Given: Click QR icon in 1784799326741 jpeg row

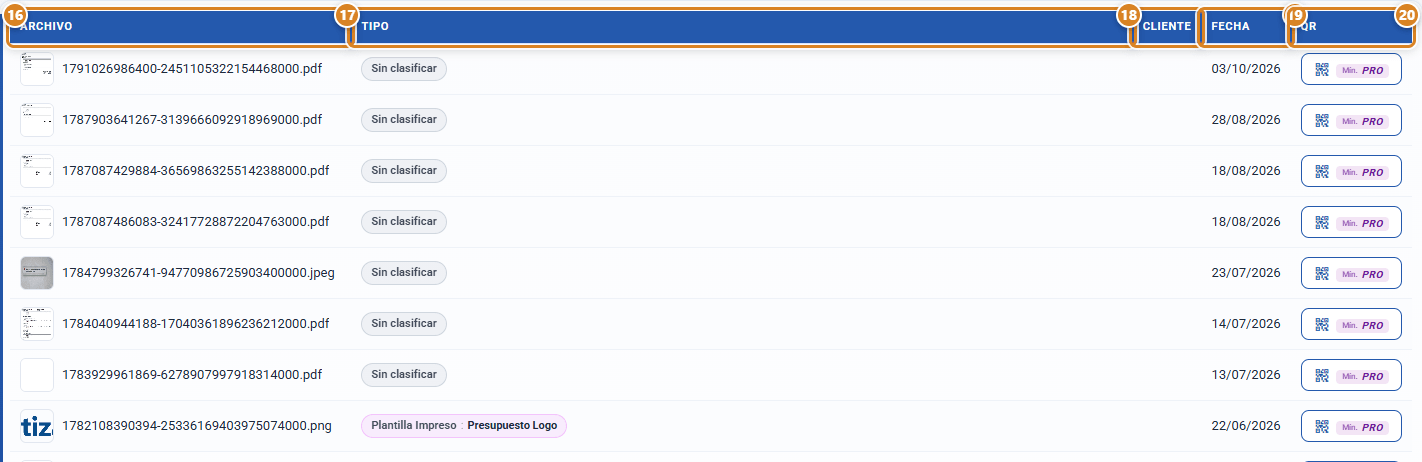Looking at the screenshot, I should (x=1322, y=274).
